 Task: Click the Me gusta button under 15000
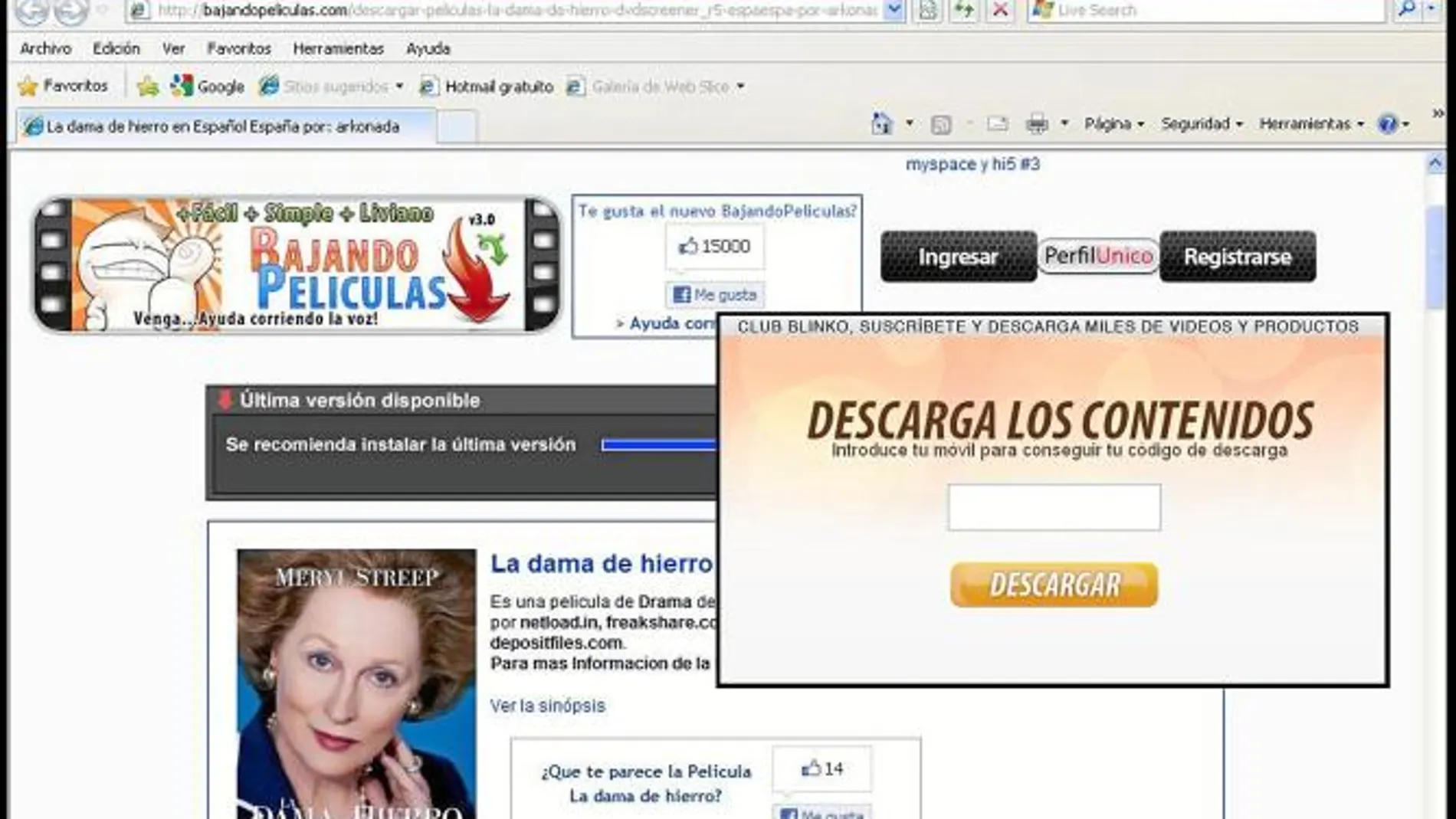click(x=714, y=295)
